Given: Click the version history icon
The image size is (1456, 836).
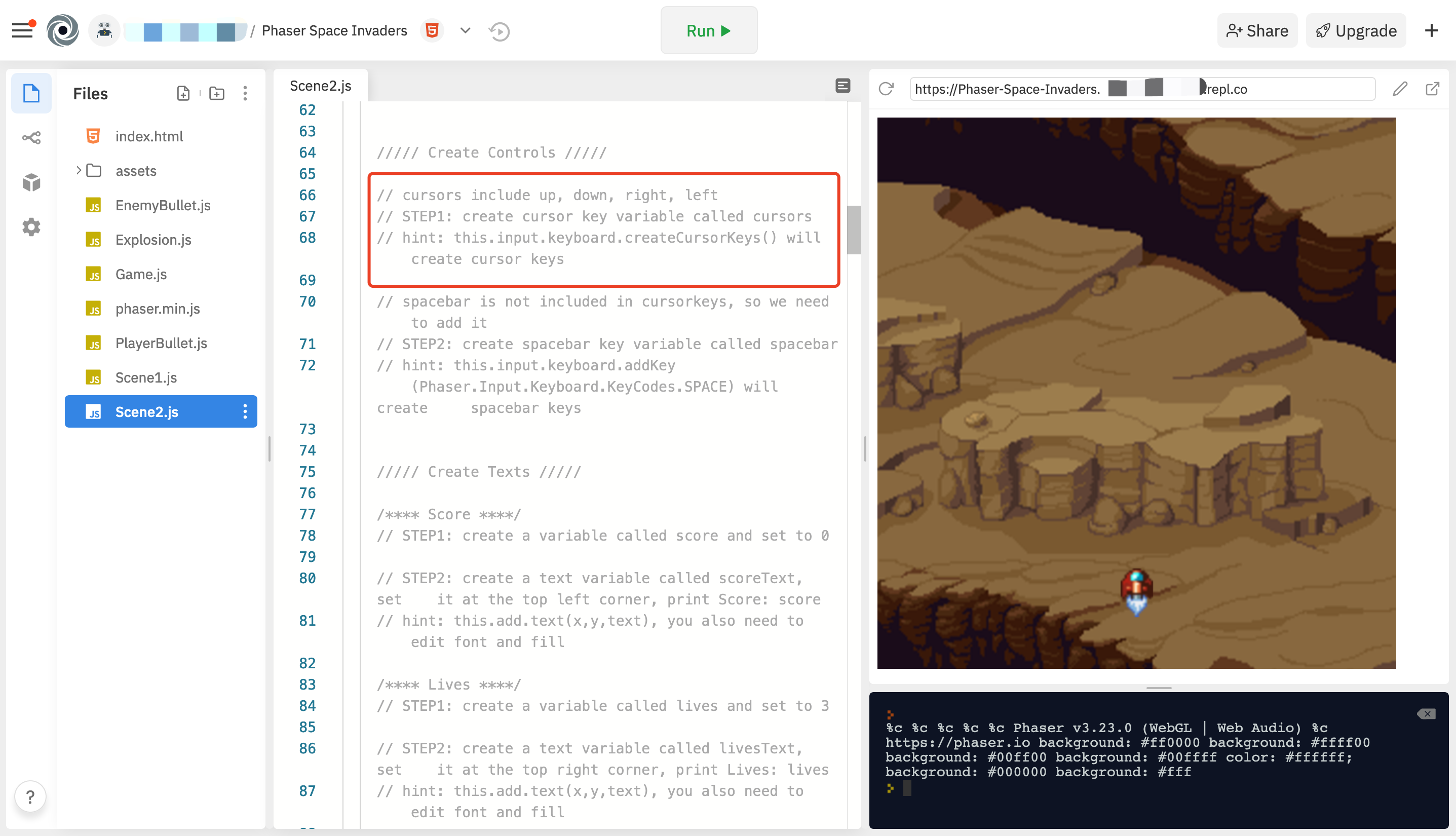Looking at the screenshot, I should 498,30.
